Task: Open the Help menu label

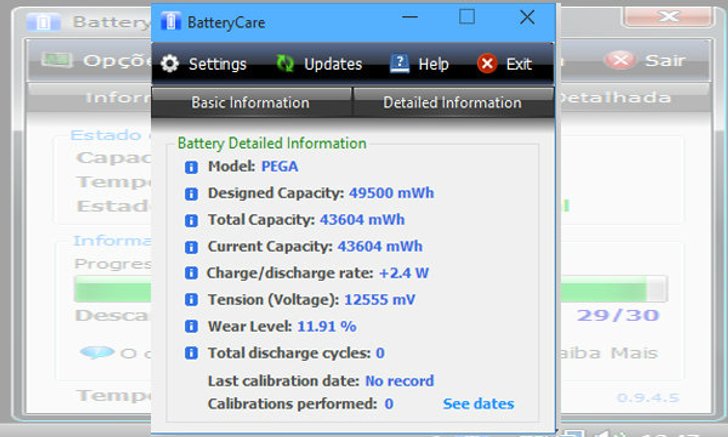Action: pyautogui.click(x=433, y=64)
